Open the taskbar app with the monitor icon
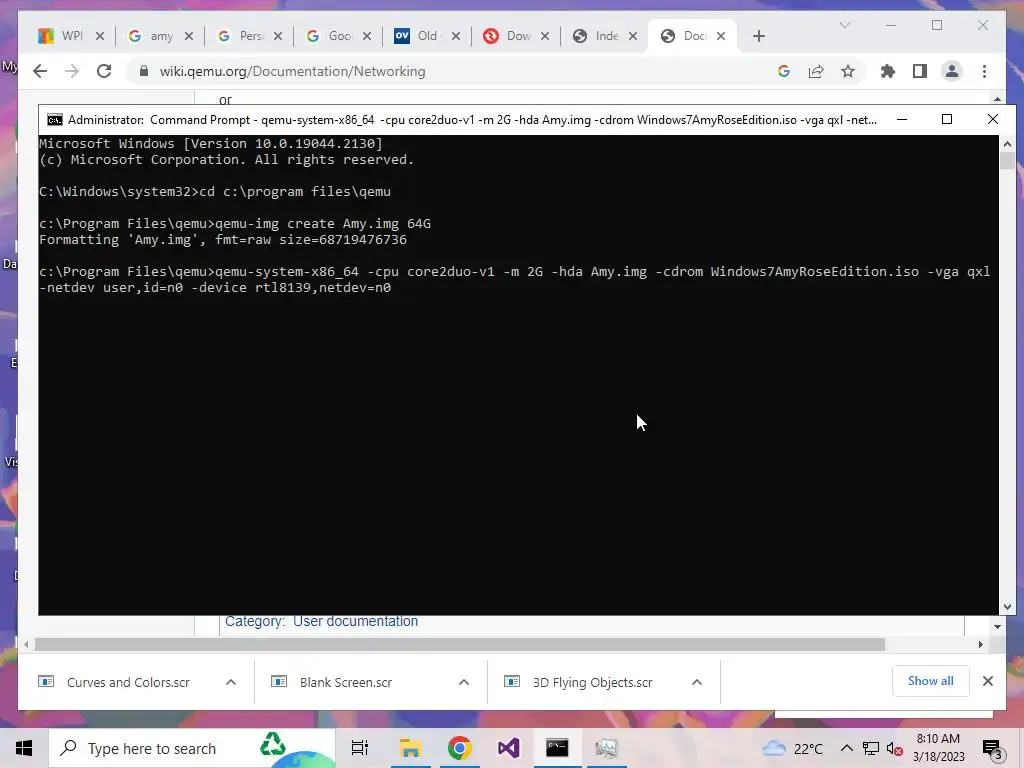 click(x=607, y=748)
